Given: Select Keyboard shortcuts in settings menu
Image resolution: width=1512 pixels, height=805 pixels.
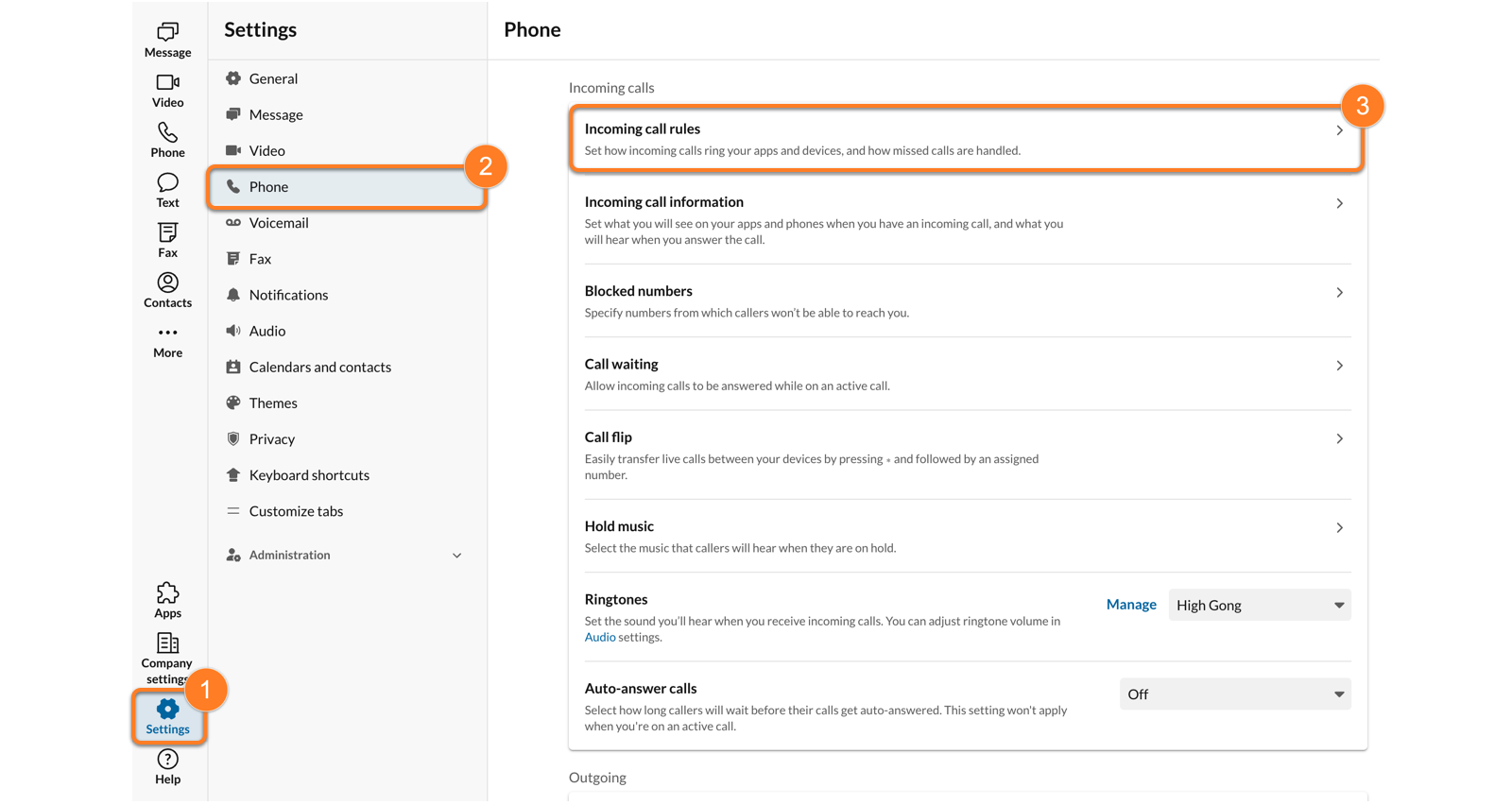Looking at the screenshot, I should point(309,475).
